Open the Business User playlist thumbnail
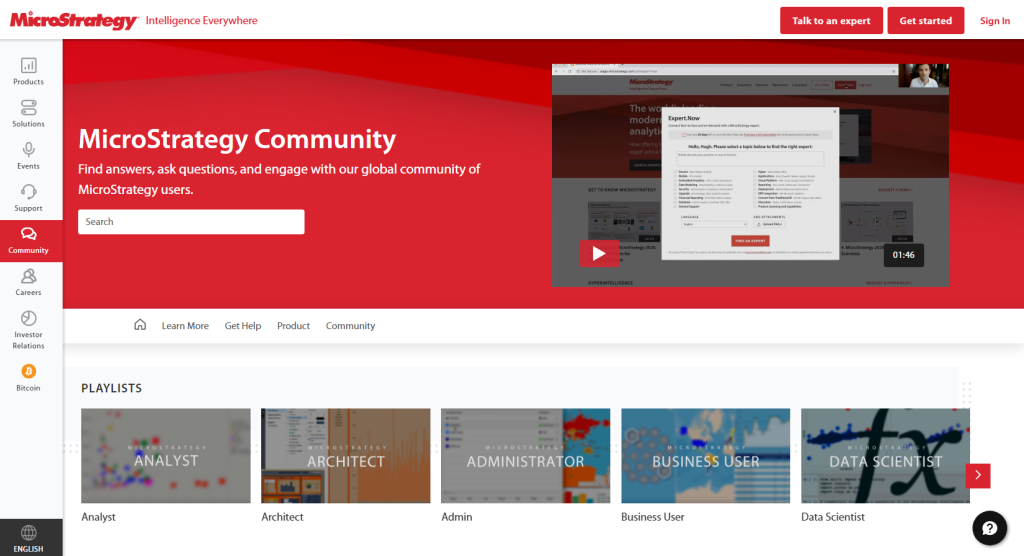The image size is (1024, 556). [x=705, y=455]
